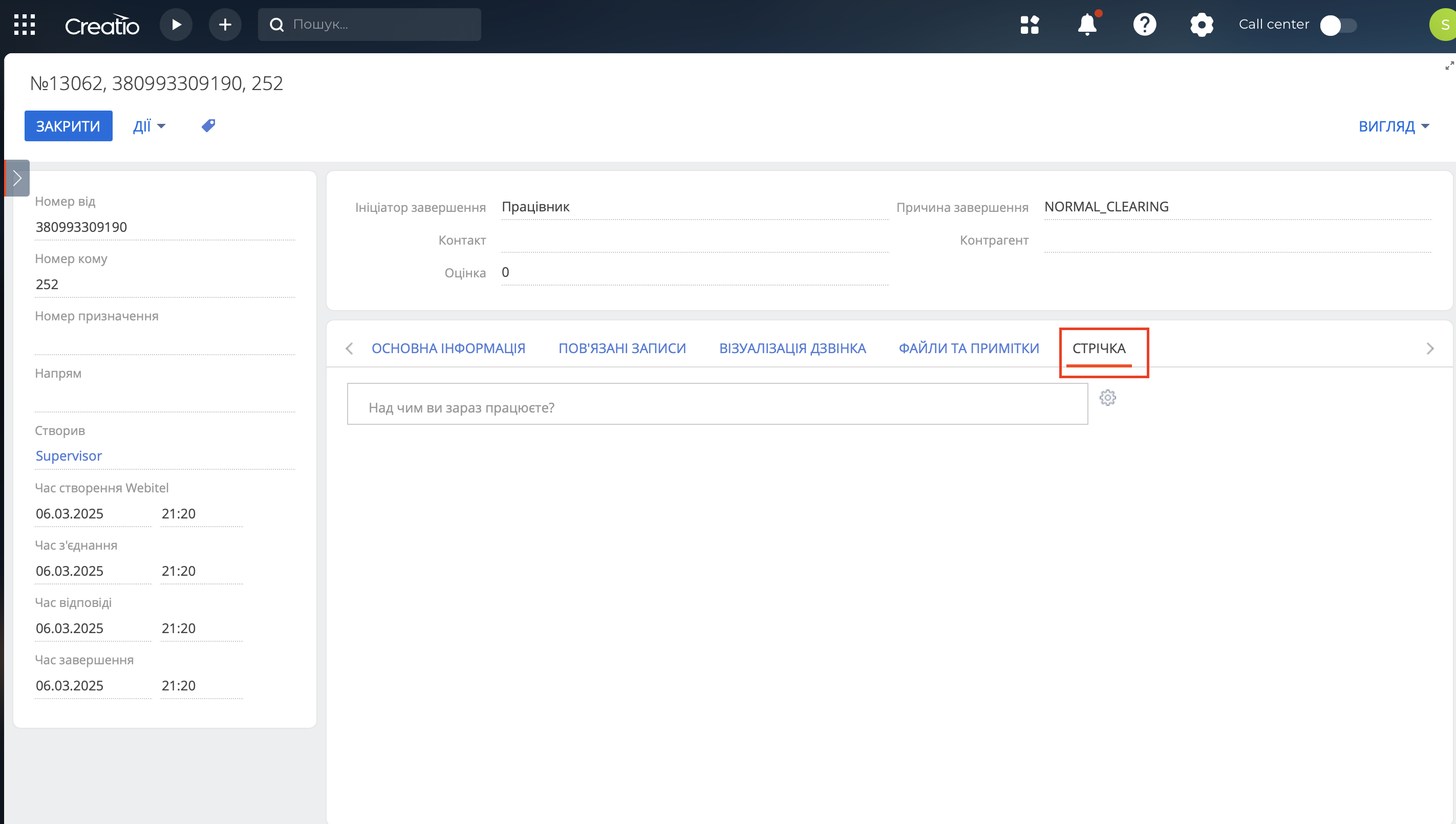The width and height of the screenshot is (1456, 824).
Task: Open the notifications bell
Action: pos(1087,25)
